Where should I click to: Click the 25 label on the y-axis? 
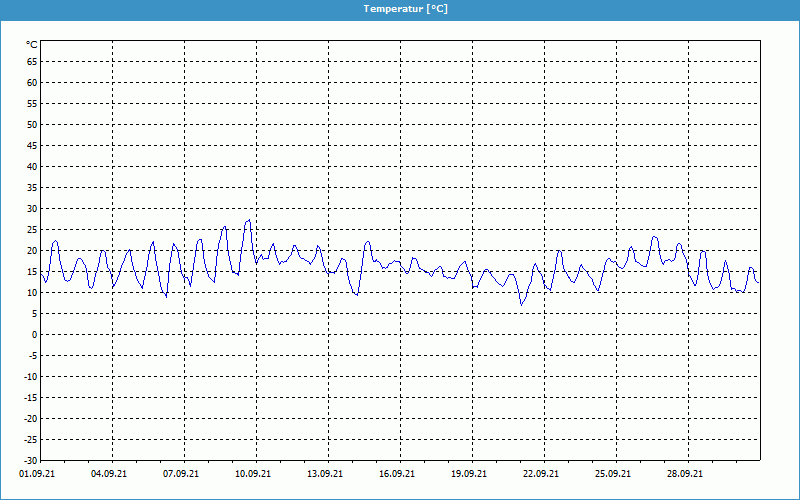31,230
